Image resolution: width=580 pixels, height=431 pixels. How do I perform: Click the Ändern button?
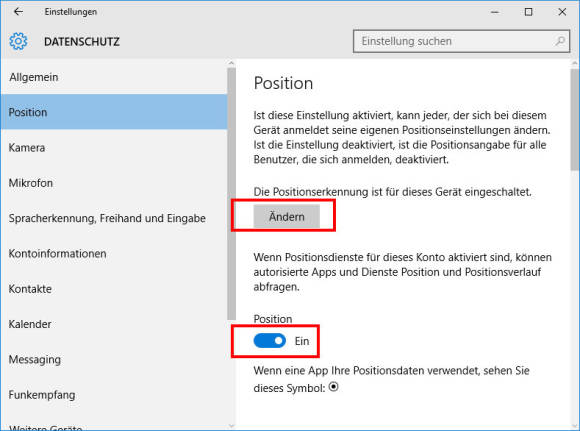286,216
